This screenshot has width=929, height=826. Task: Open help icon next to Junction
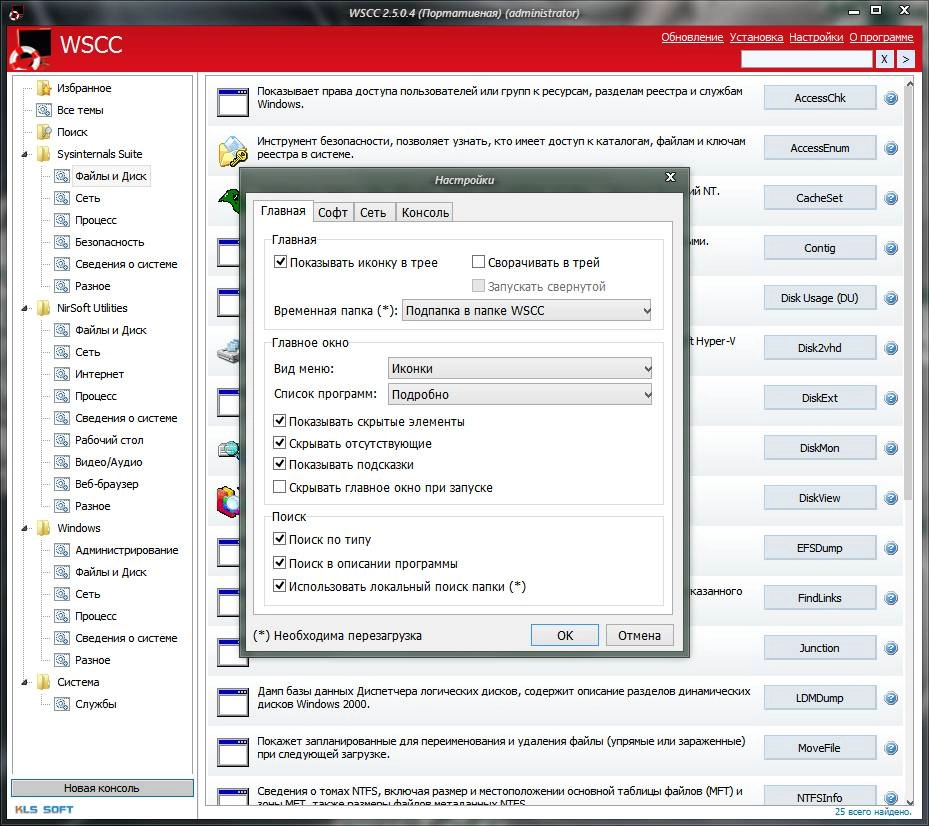(891, 648)
